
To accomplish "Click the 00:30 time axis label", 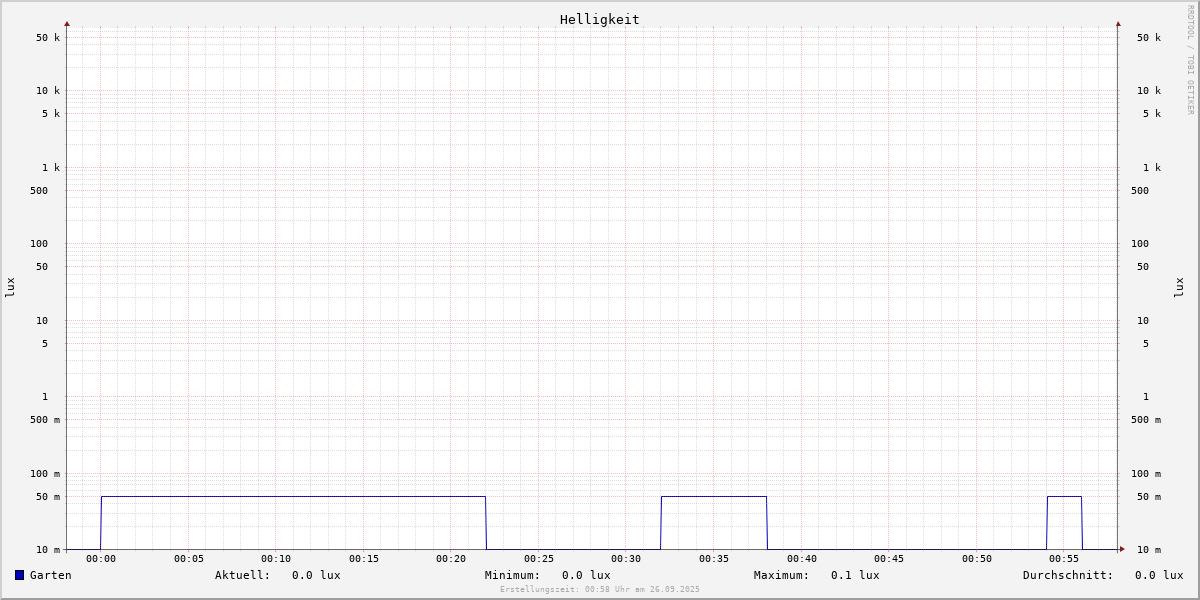I will (626, 559).
